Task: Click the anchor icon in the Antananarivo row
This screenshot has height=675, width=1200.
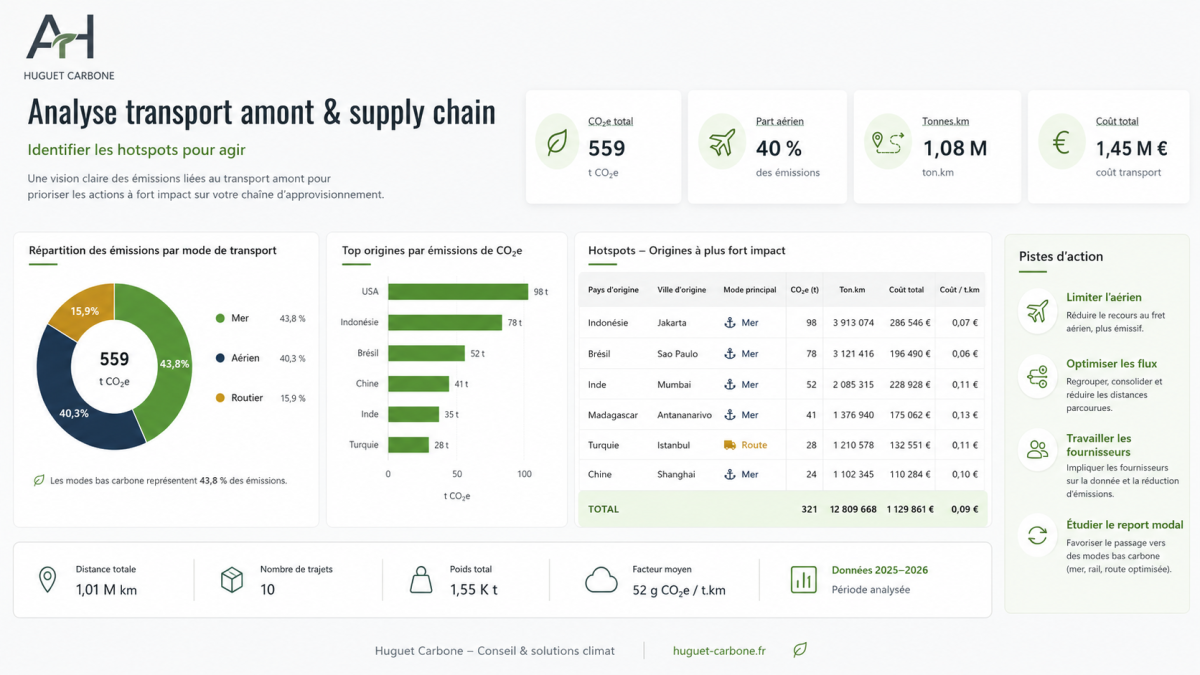Action: (730, 415)
